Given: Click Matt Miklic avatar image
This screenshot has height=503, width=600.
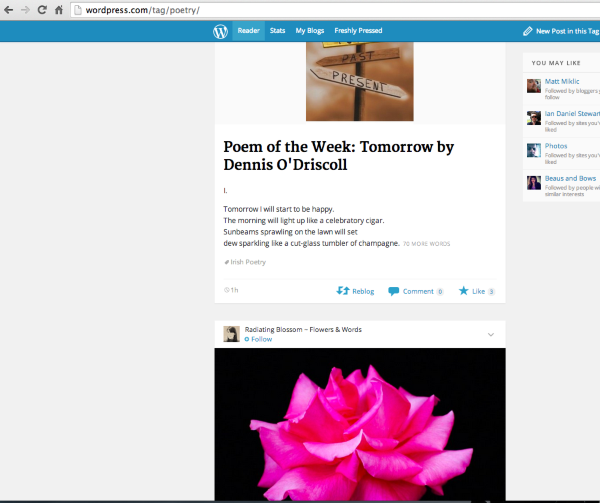Looking at the screenshot, I should [x=534, y=86].
